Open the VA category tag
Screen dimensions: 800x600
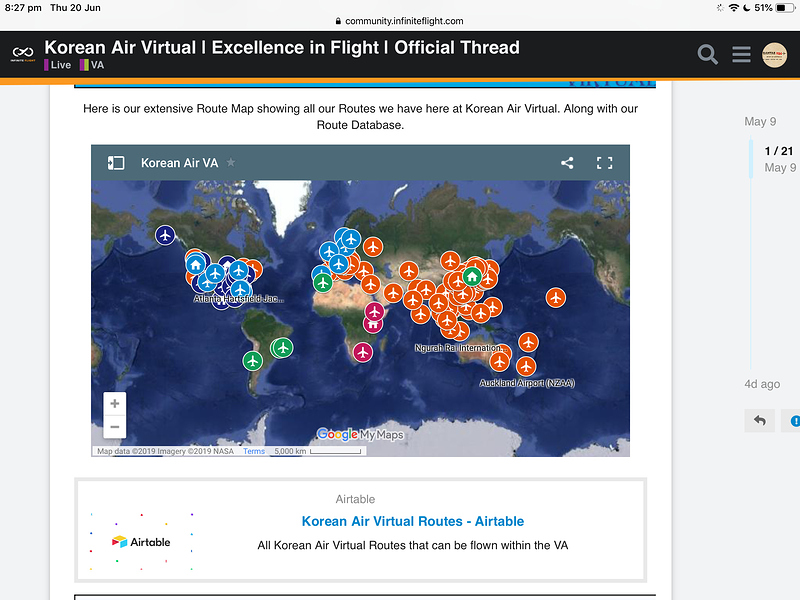click(x=92, y=65)
